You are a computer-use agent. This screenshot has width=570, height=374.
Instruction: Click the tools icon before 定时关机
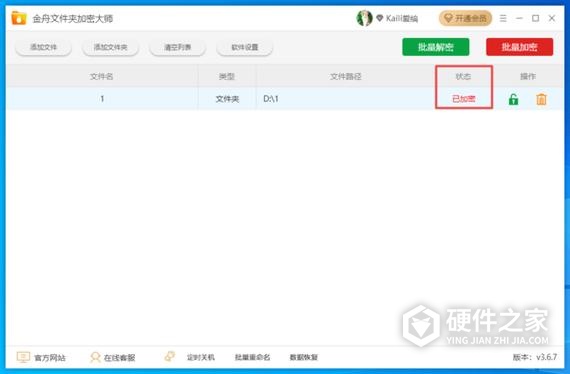click(x=169, y=357)
